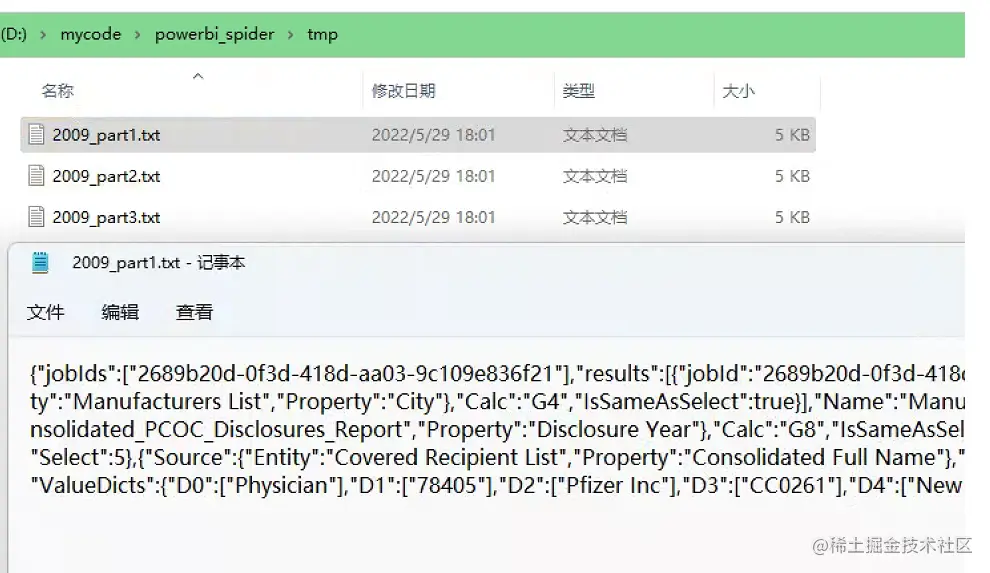Sort files by the 修改日期 column header

[x=403, y=91]
